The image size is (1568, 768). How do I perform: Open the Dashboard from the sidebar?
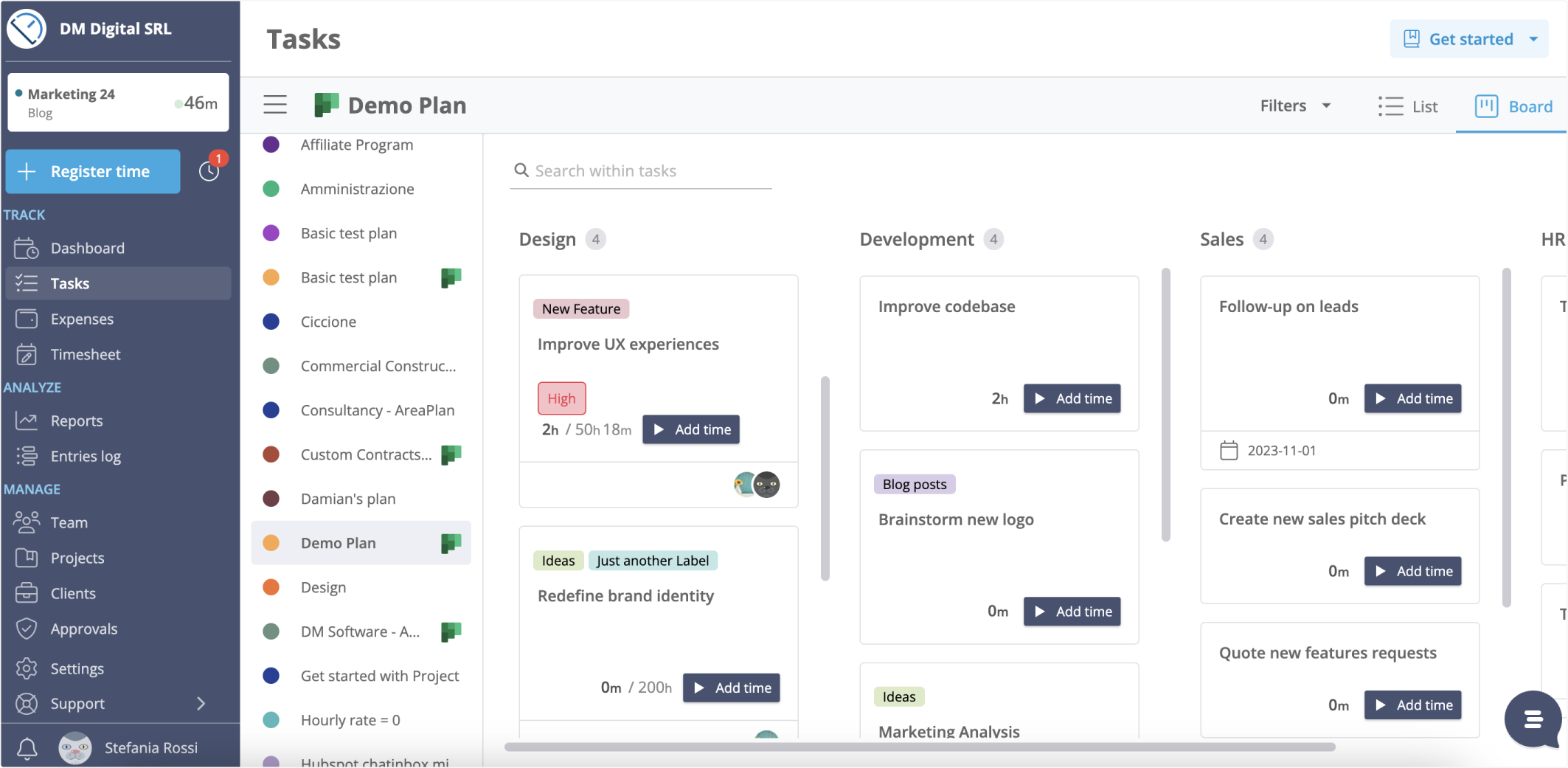87,248
